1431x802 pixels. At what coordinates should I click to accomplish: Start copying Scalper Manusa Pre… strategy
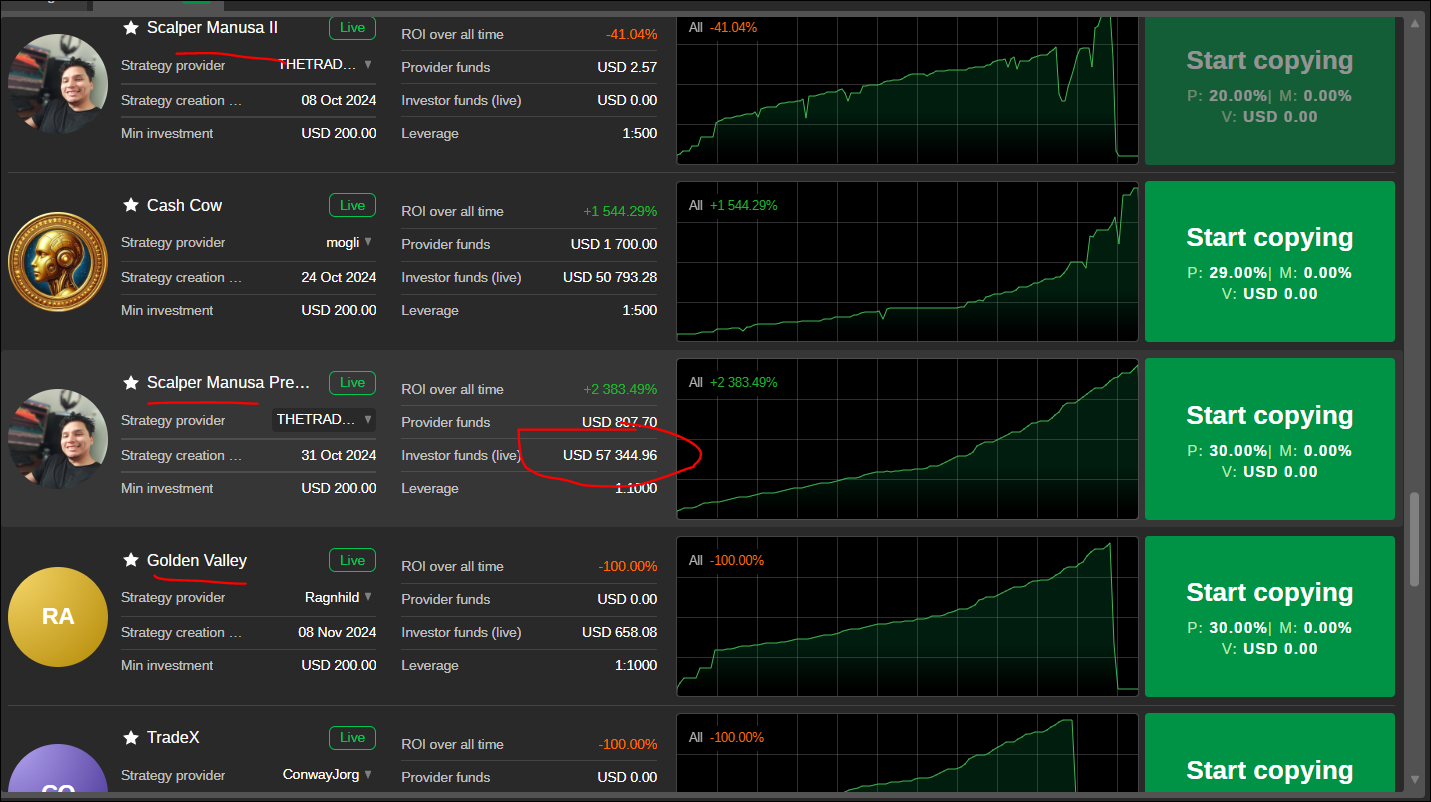pos(1269,439)
